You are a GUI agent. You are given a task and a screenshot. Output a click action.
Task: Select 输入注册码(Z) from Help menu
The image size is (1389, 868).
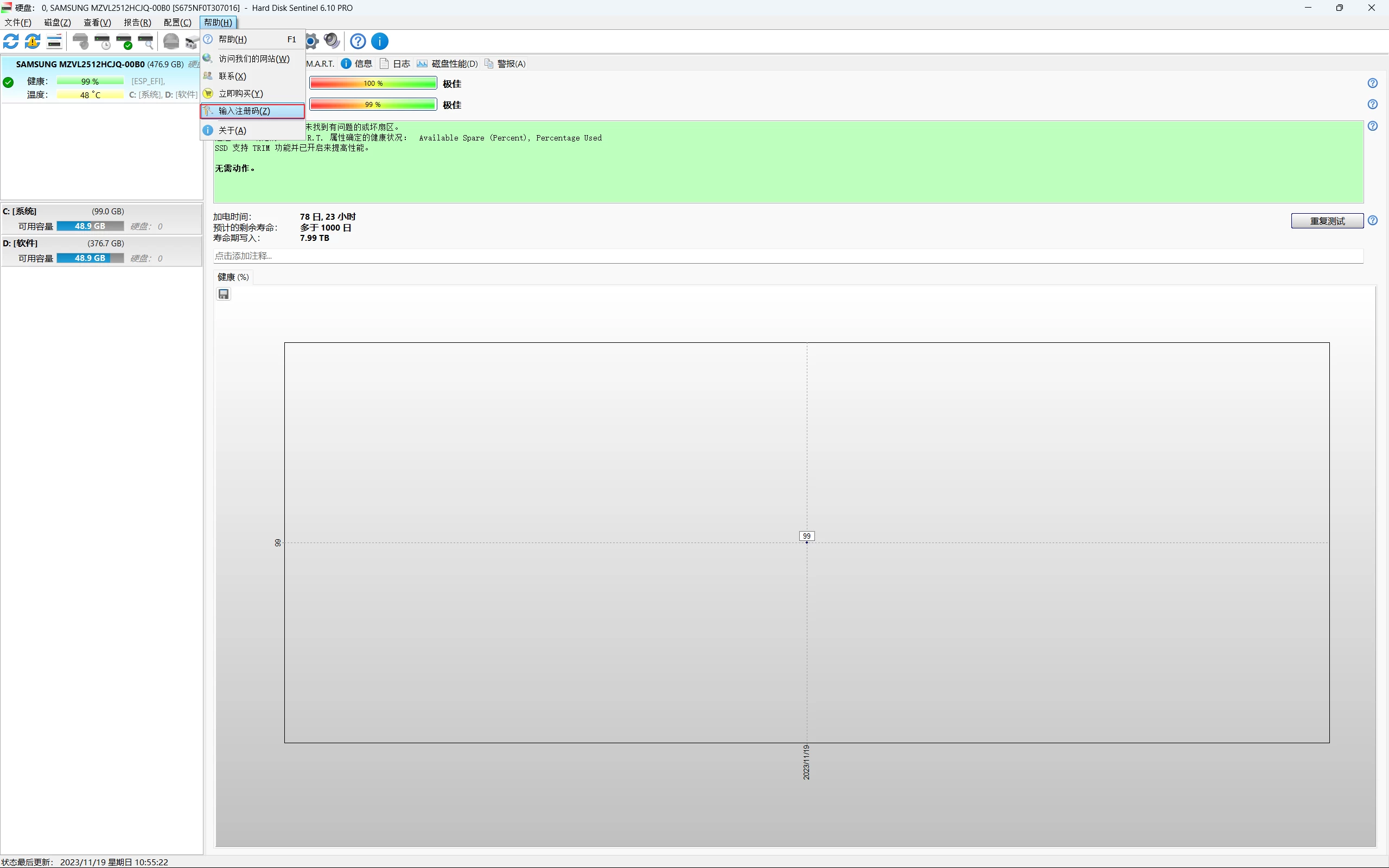[244, 111]
